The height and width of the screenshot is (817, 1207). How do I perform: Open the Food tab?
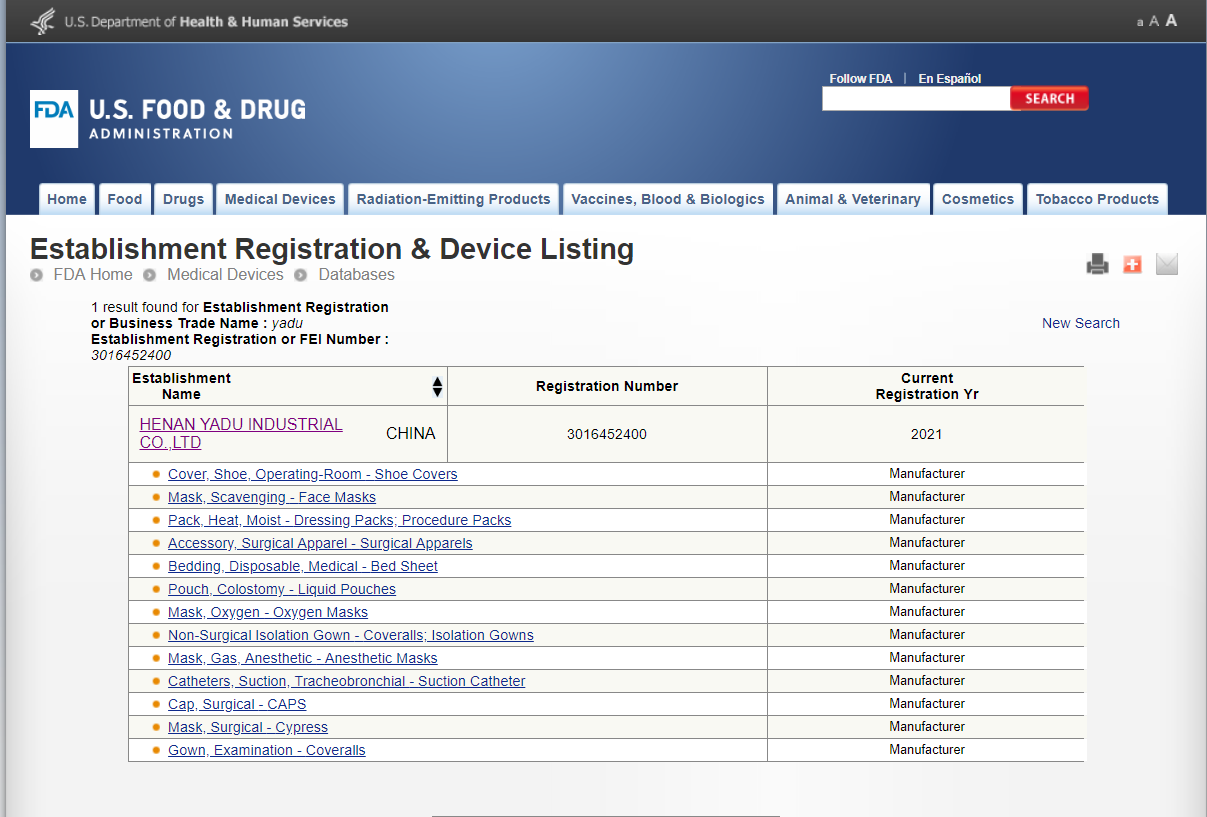point(125,199)
